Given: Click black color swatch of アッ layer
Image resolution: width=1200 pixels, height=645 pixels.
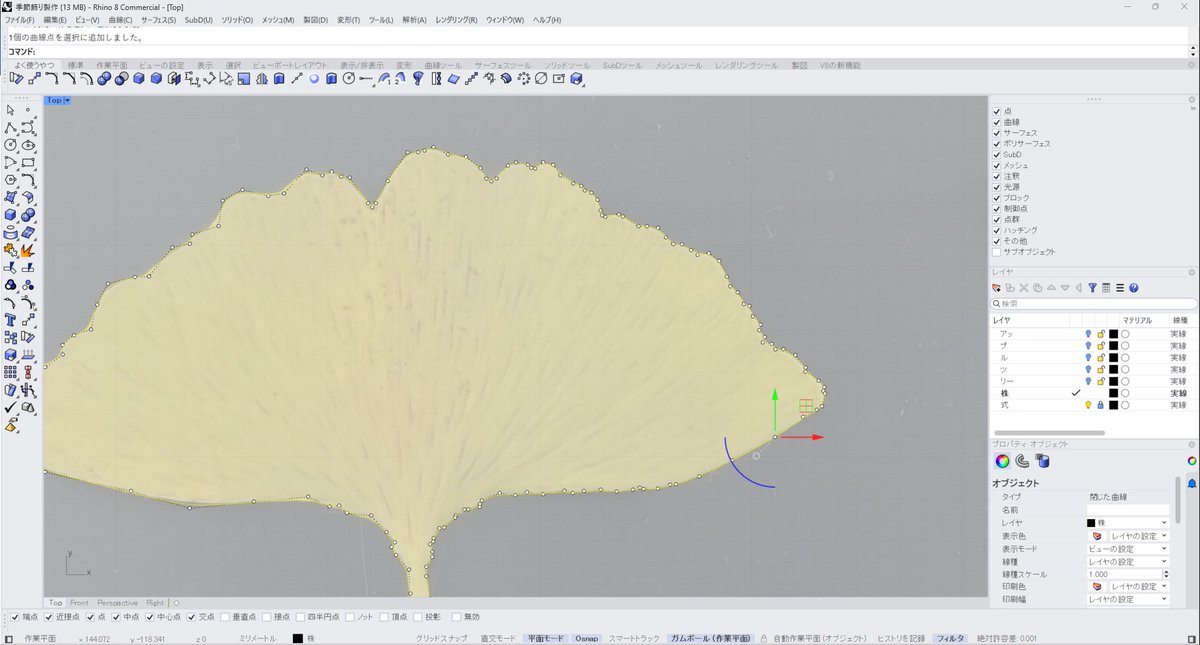Looking at the screenshot, I should [x=1113, y=333].
